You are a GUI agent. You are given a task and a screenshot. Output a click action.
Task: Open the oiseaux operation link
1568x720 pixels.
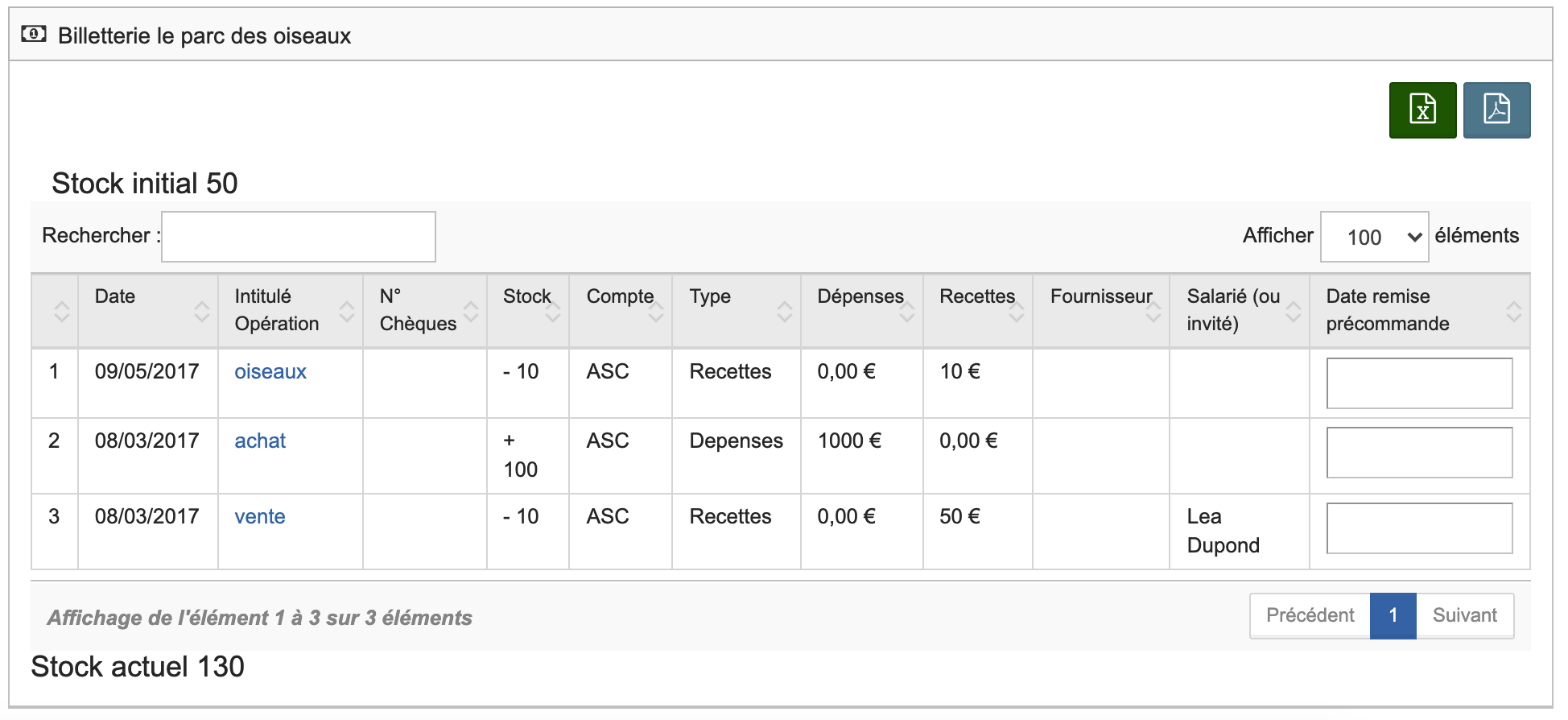click(270, 371)
